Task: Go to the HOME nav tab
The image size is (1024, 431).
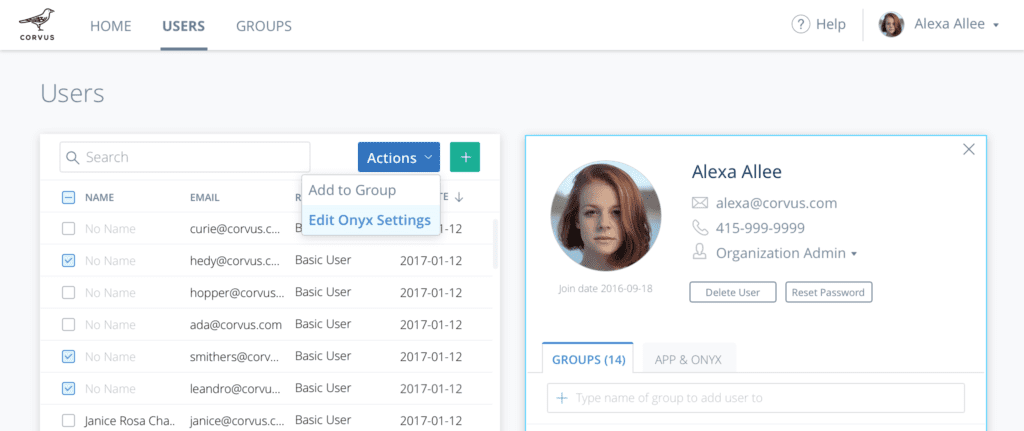Action: coord(110,26)
